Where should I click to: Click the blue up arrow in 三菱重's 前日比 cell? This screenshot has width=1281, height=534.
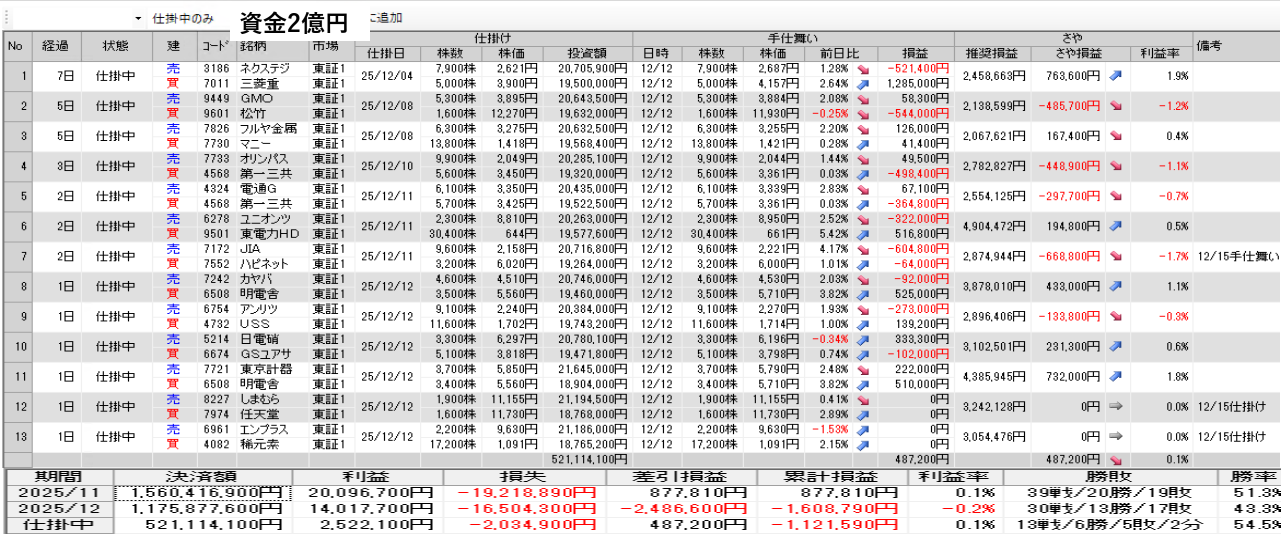tap(862, 83)
